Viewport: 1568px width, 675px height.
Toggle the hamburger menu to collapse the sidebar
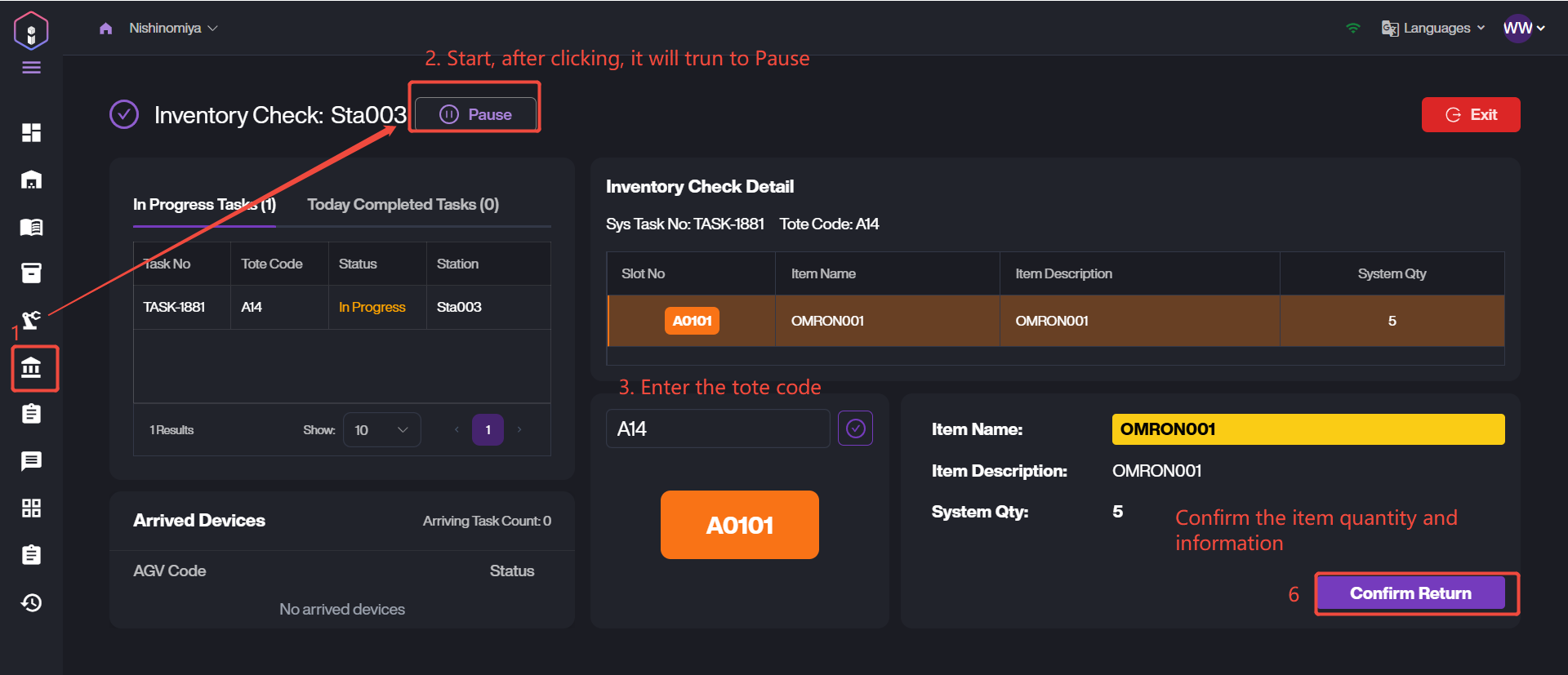pyautogui.click(x=31, y=68)
